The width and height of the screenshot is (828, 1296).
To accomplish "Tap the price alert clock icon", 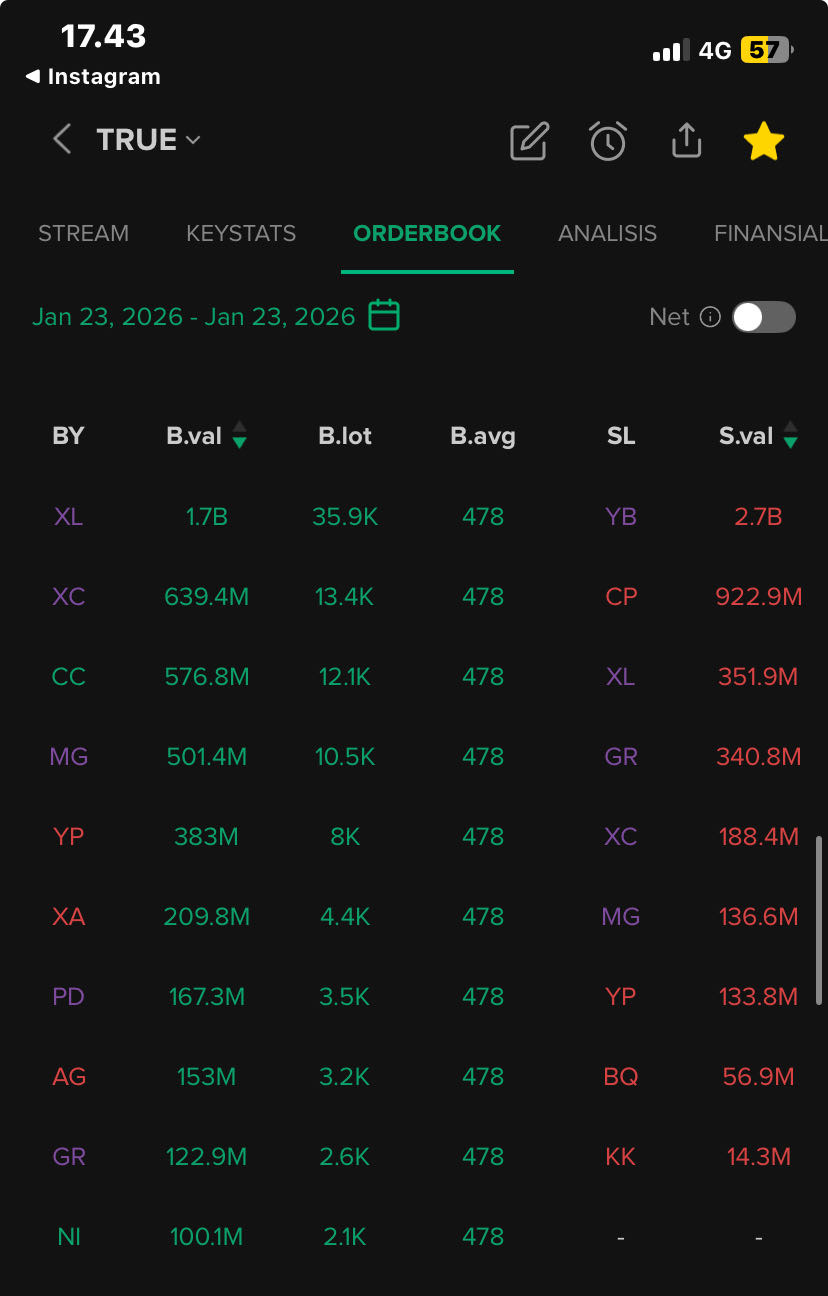I will click(x=608, y=141).
